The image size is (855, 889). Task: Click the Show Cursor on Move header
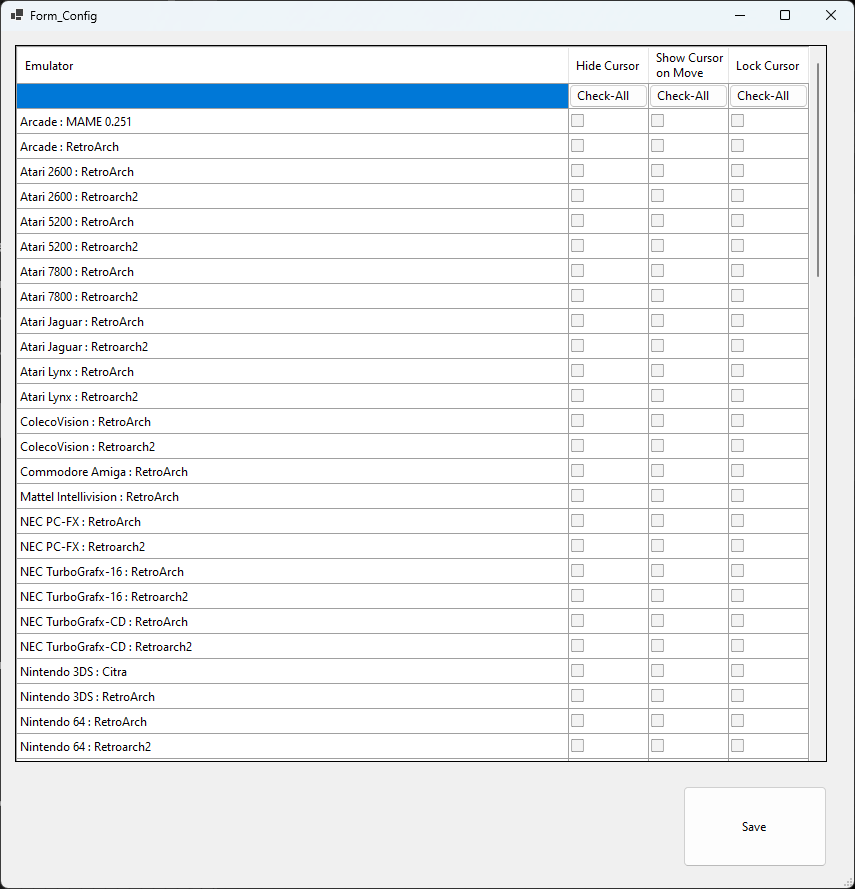pos(688,66)
